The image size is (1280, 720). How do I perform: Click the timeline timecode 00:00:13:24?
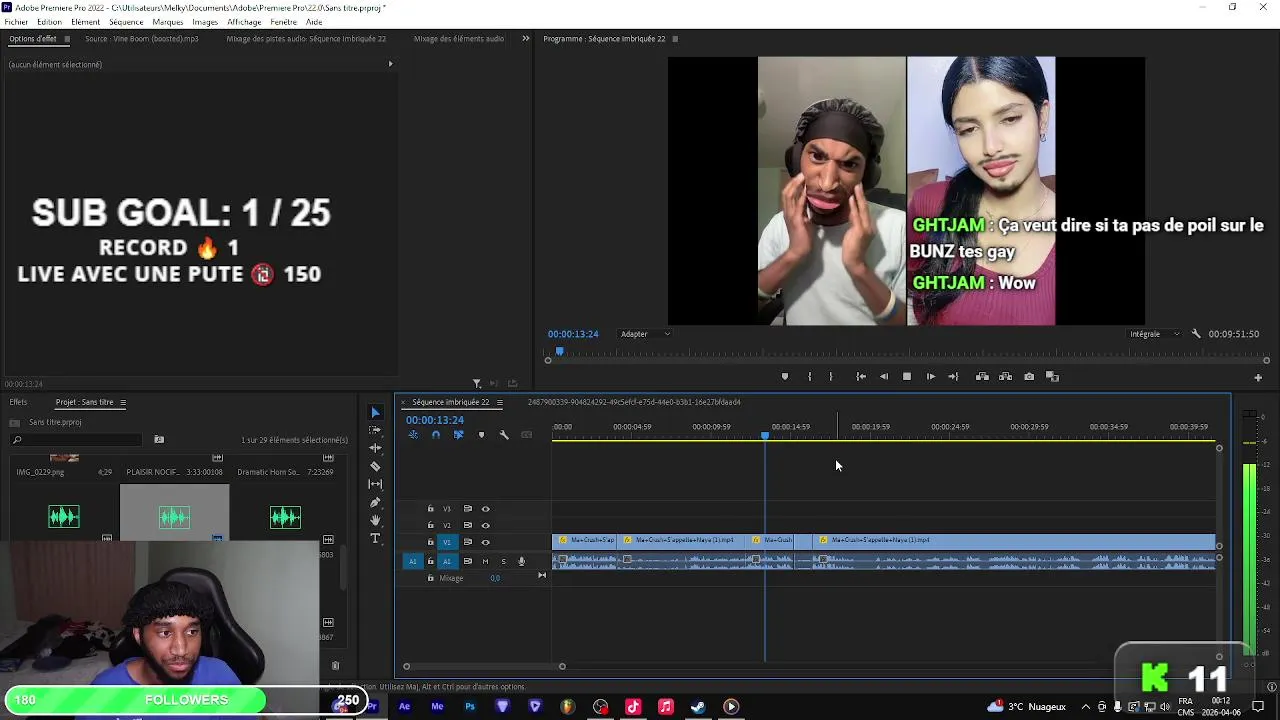(435, 420)
